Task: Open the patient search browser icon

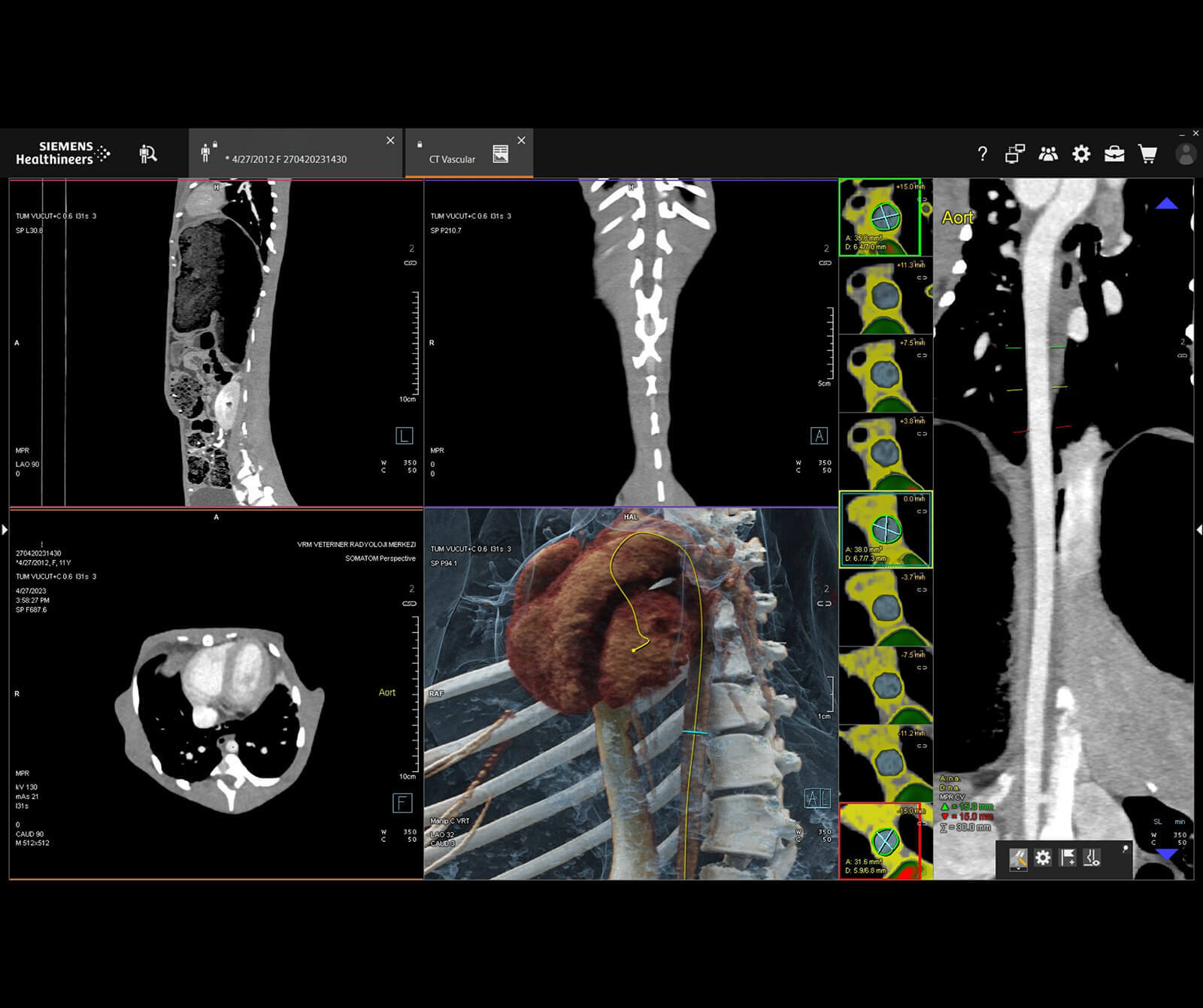Action: (x=148, y=154)
